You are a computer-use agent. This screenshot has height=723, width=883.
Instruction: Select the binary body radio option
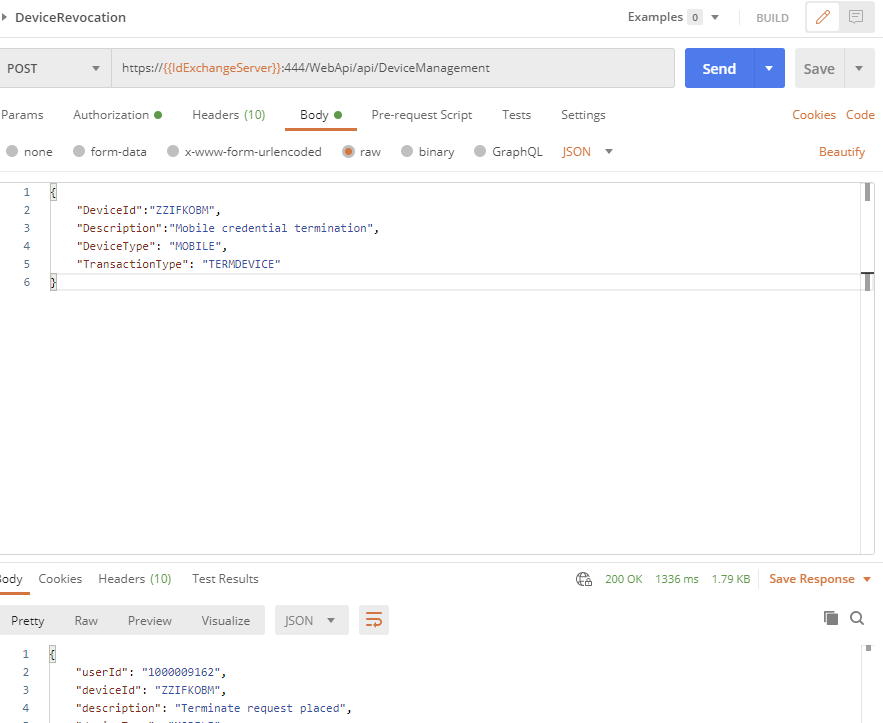pyautogui.click(x=407, y=151)
